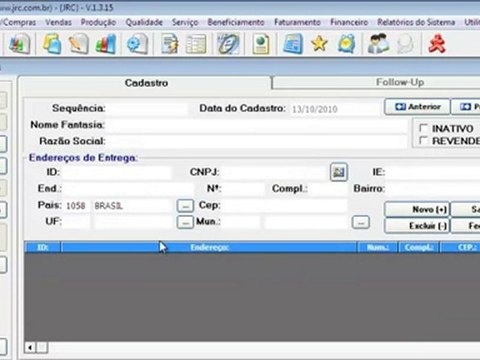Click the Sequência input field
480x360 pixels.
147,109
